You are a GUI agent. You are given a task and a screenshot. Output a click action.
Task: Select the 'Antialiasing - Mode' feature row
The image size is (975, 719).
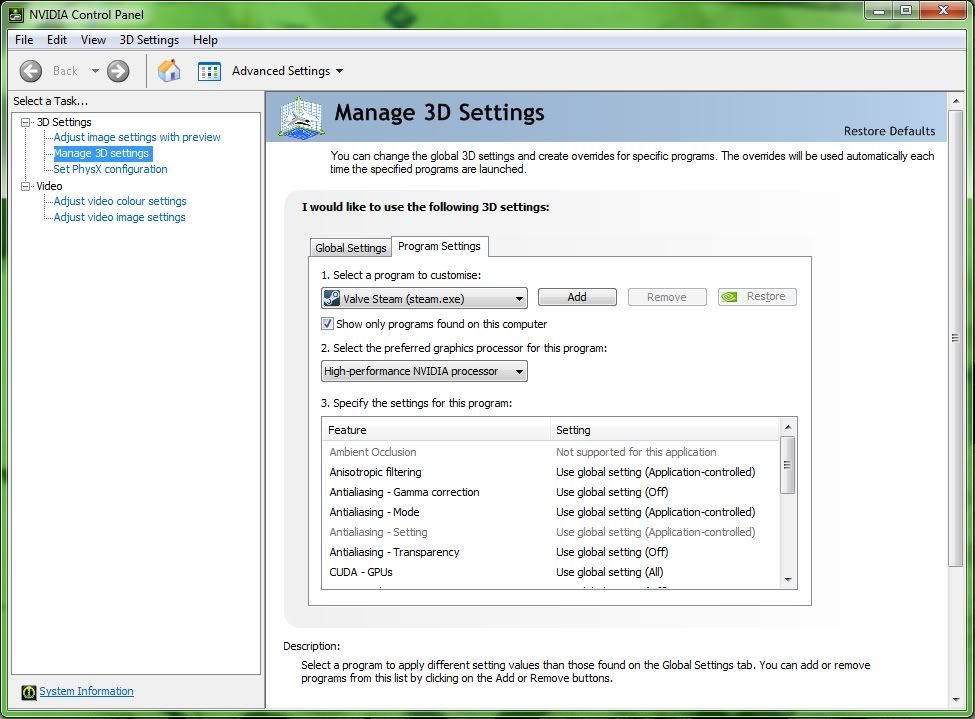tap(551, 512)
